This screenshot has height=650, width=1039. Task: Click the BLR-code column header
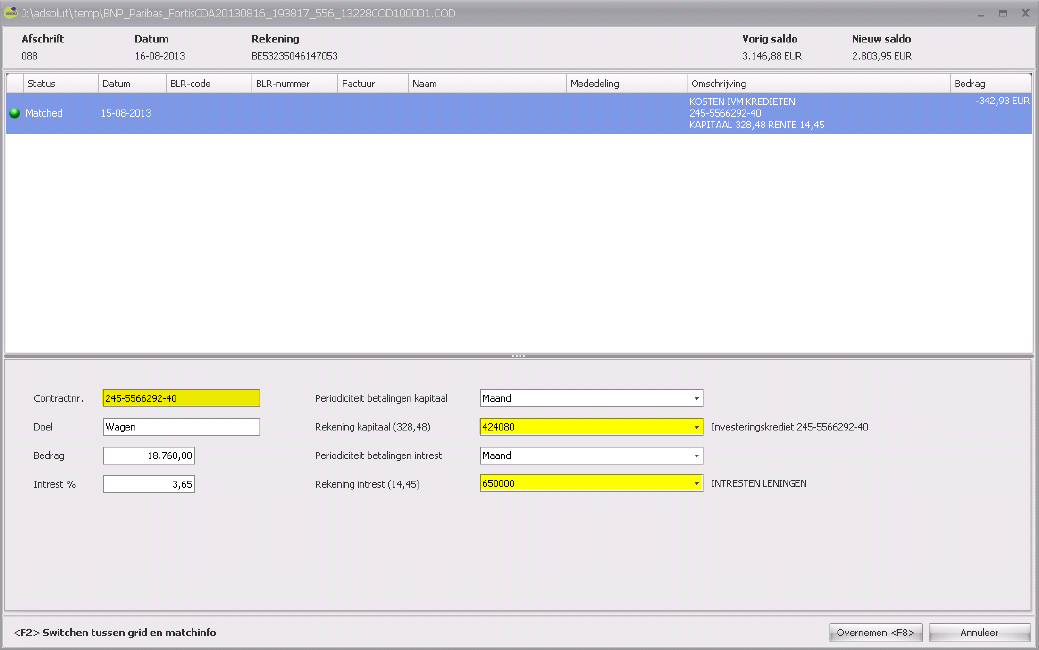pos(208,83)
